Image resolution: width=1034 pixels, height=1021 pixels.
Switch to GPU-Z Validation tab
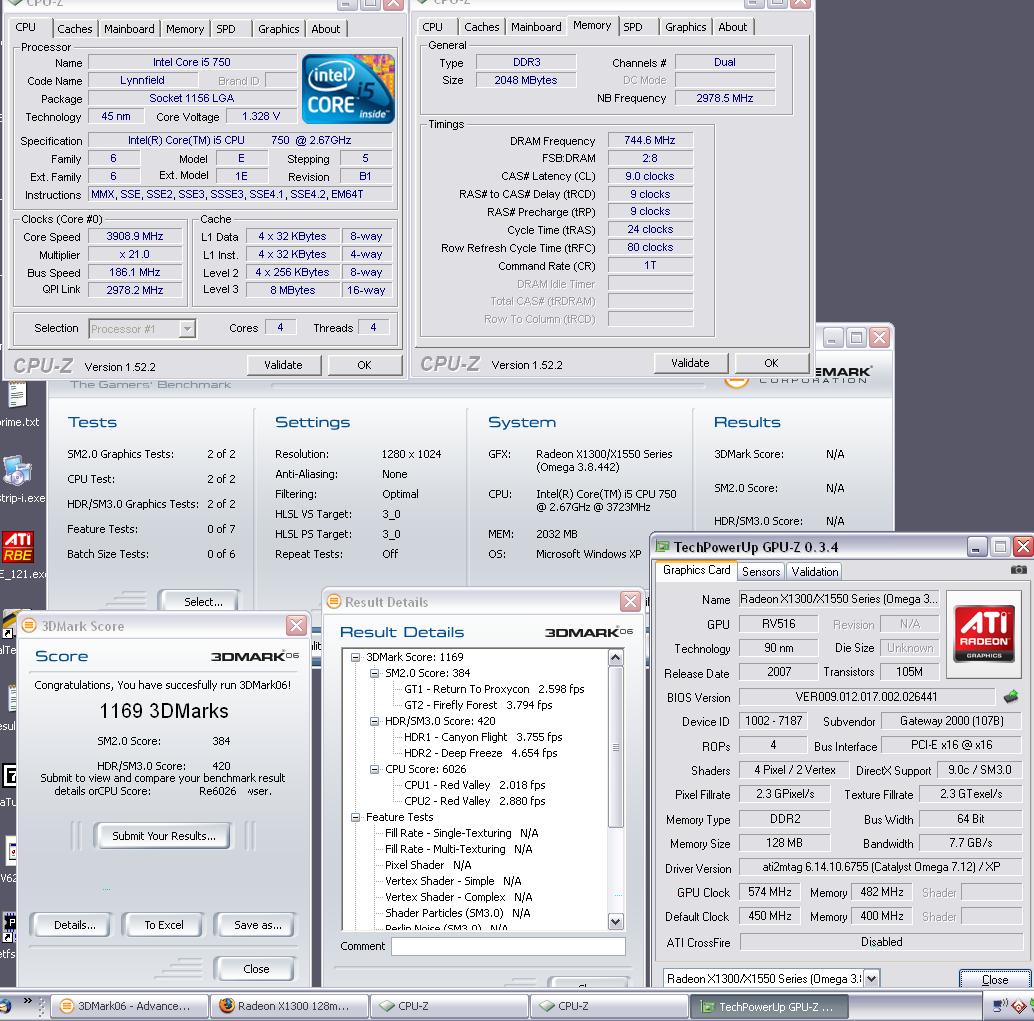tap(815, 571)
